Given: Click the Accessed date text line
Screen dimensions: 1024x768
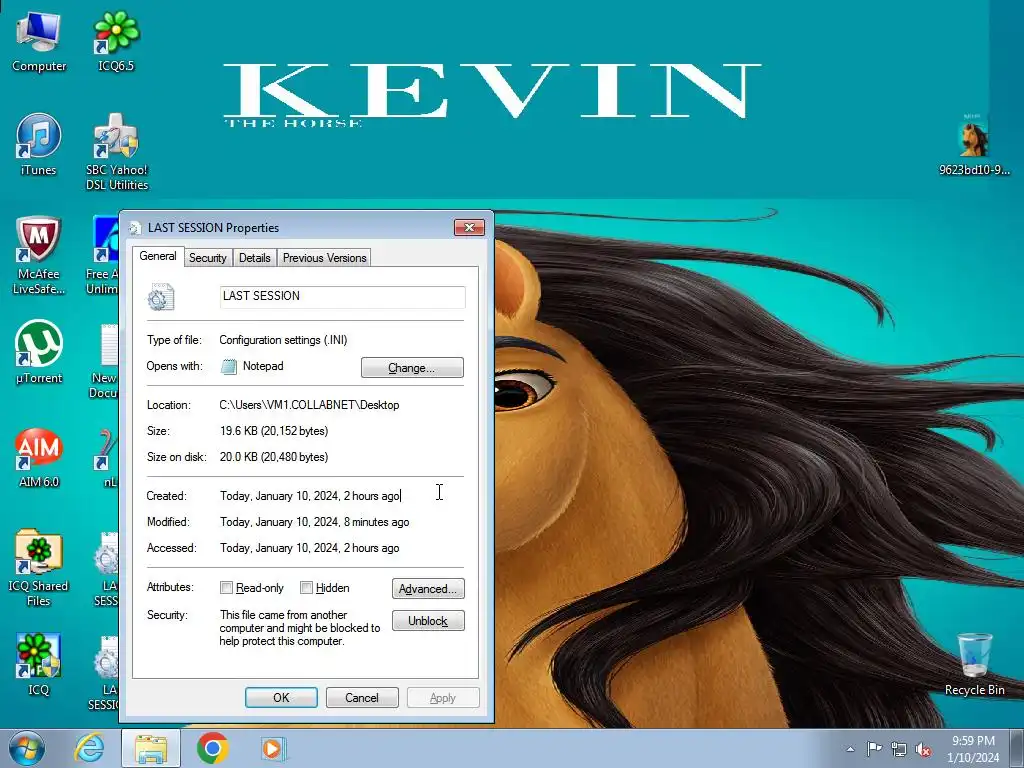Looking at the screenshot, I should (x=310, y=549).
